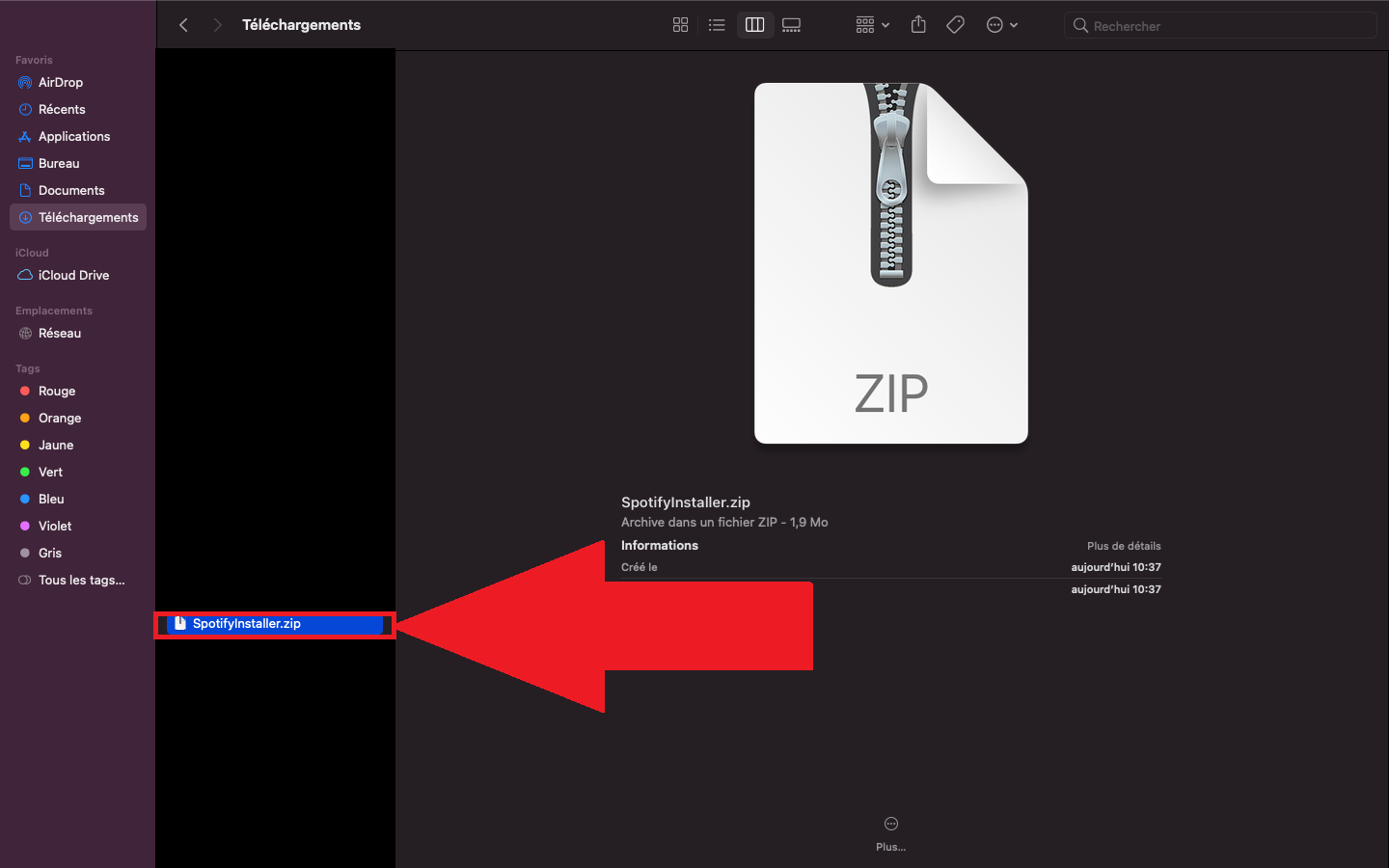Click the Rechercher search field
Viewport: 1389px width, 868px height.
(x=1220, y=25)
